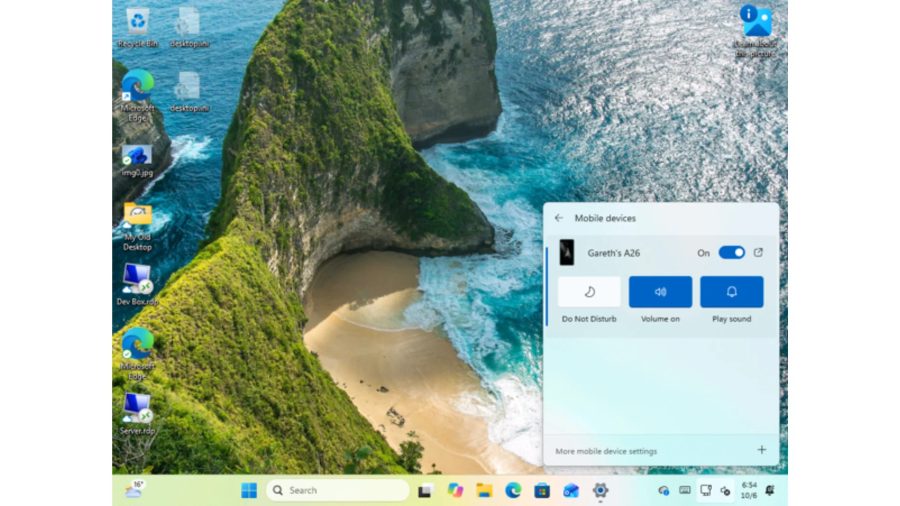Expand with the plus icon in panel footer
The width and height of the screenshot is (900, 506).
point(762,450)
